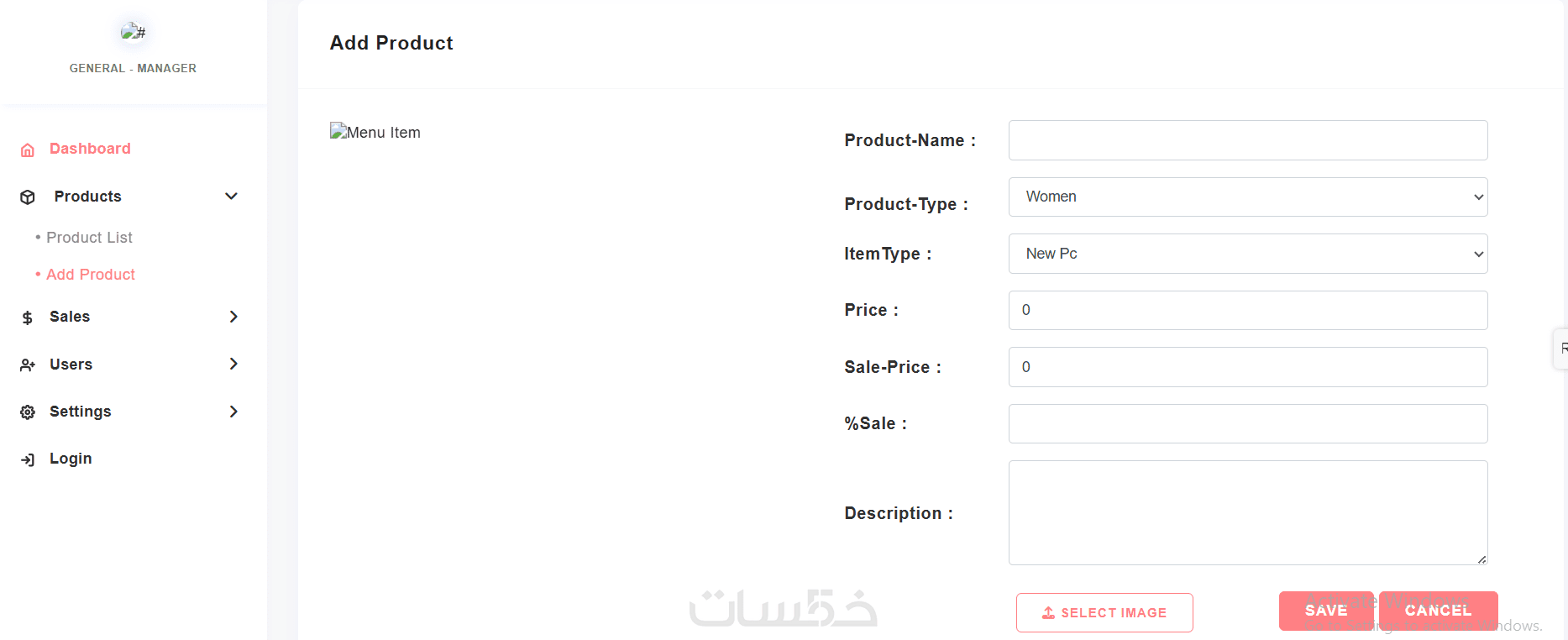The image size is (1568, 640).
Task: Focus the Product-Name text field
Action: tap(1247, 140)
